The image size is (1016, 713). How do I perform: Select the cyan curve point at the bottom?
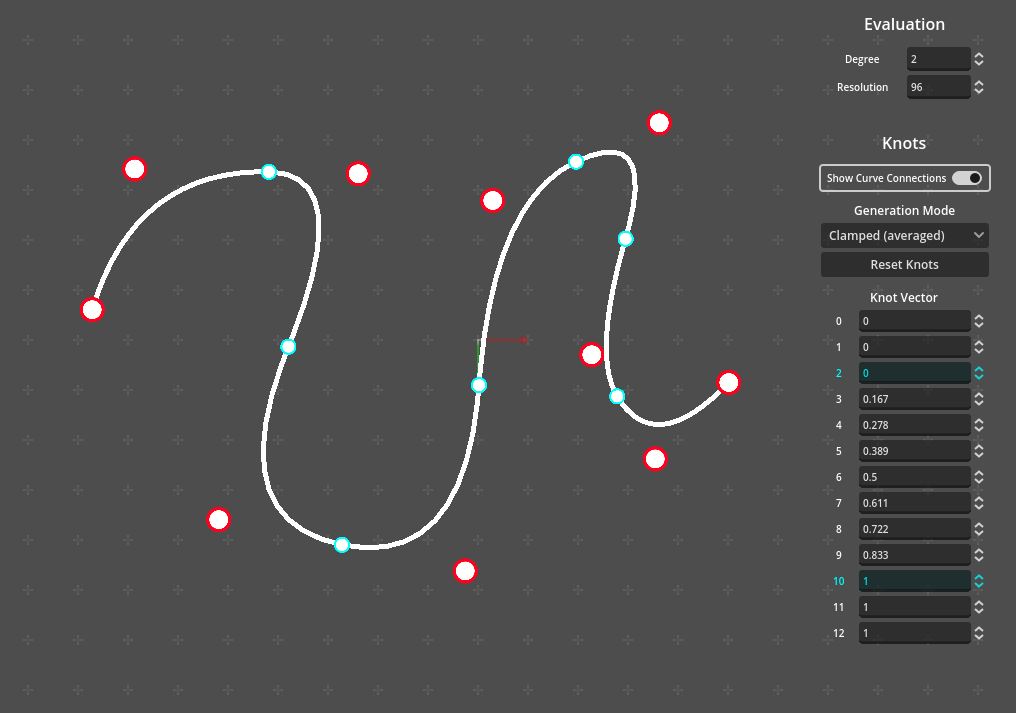pyautogui.click(x=341, y=545)
